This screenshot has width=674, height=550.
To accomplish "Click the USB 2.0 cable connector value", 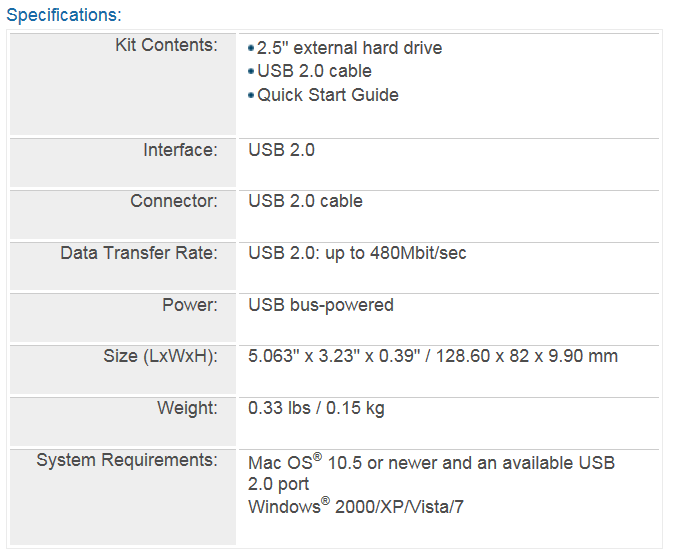I will point(306,201).
